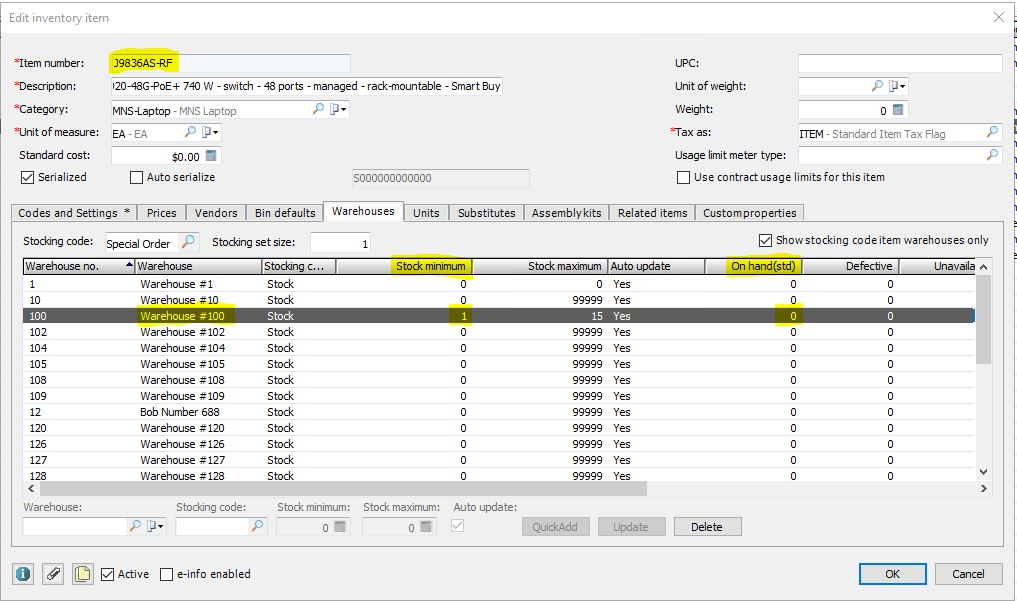The height and width of the screenshot is (601, 1017).
Task: Close the Edit inventory item dialog
Action: [x=999, y=18]
